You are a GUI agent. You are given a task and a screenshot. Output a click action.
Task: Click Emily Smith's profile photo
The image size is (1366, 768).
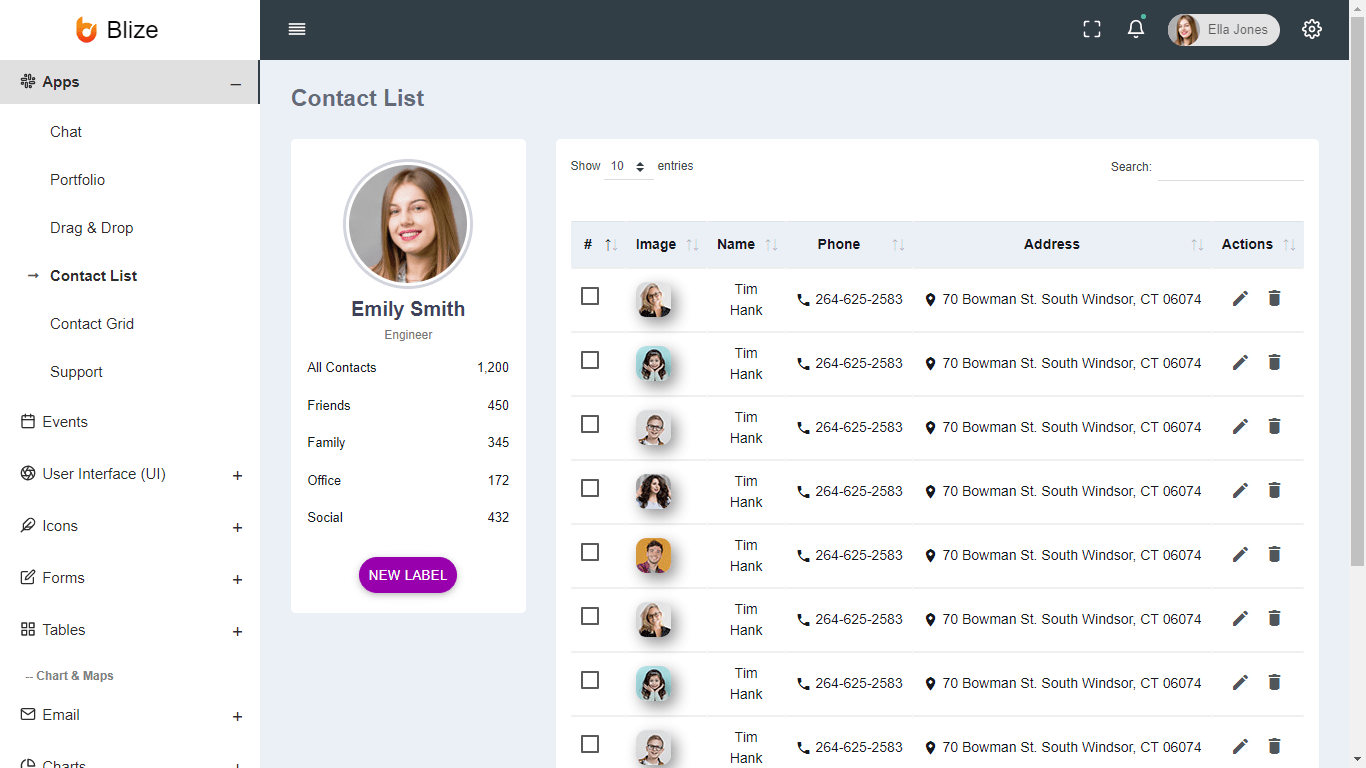click(408, 224)
